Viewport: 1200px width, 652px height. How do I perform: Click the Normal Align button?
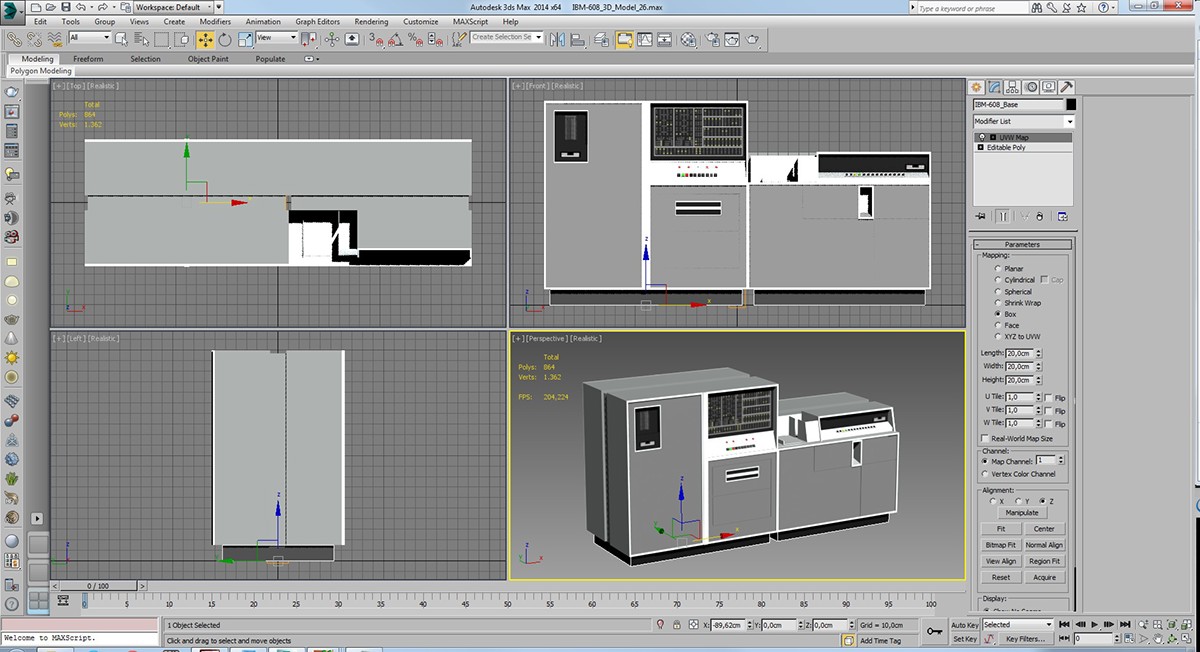click(1044, 545)
